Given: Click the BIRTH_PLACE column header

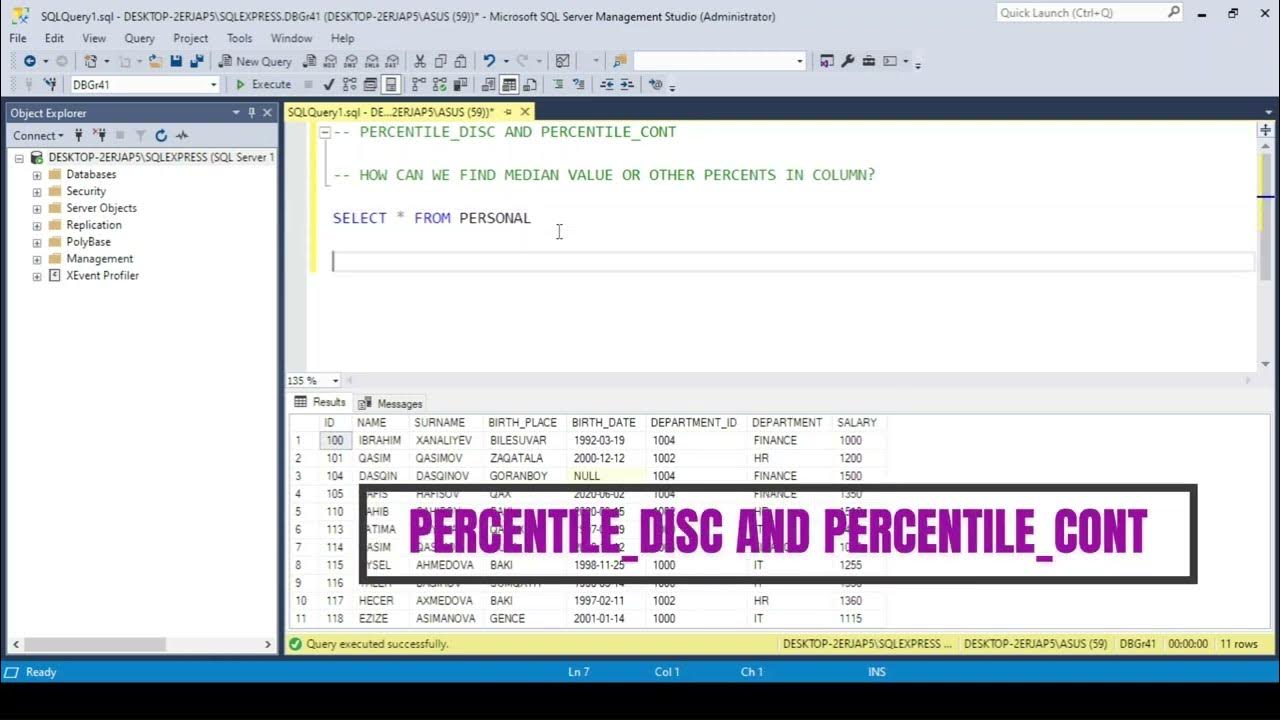Looking at the screenshot, I should click(x=522, y=423).
